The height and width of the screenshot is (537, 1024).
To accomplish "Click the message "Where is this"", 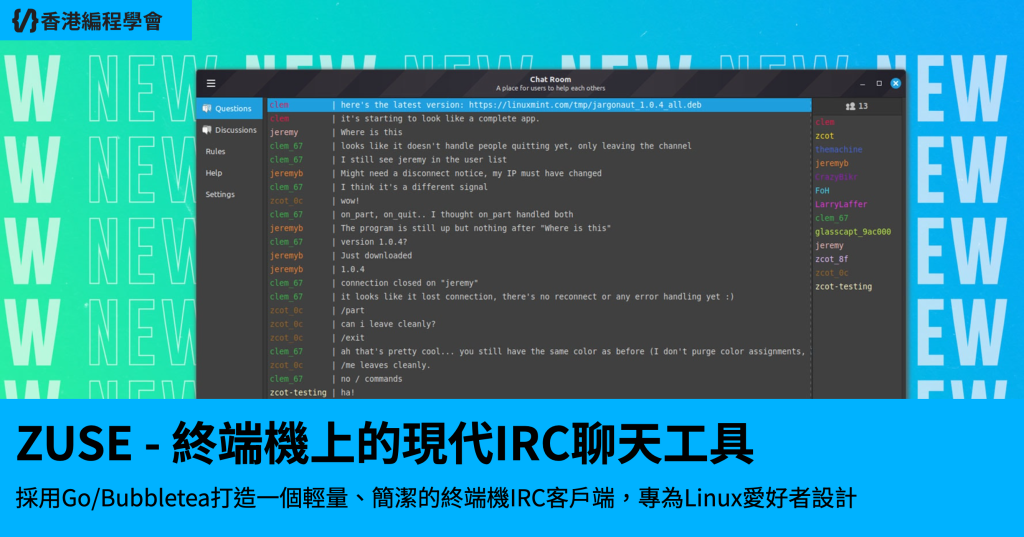I will (x=371, y=132).
